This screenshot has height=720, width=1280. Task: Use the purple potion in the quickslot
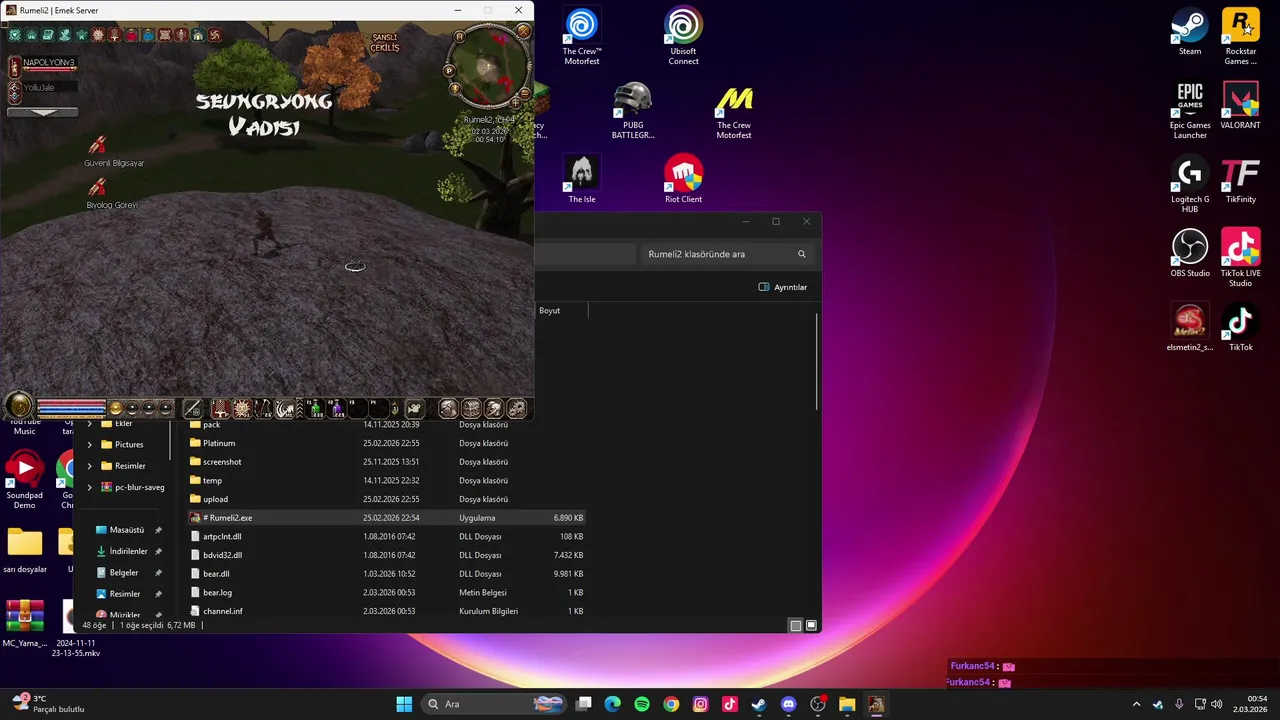point(338,408)
